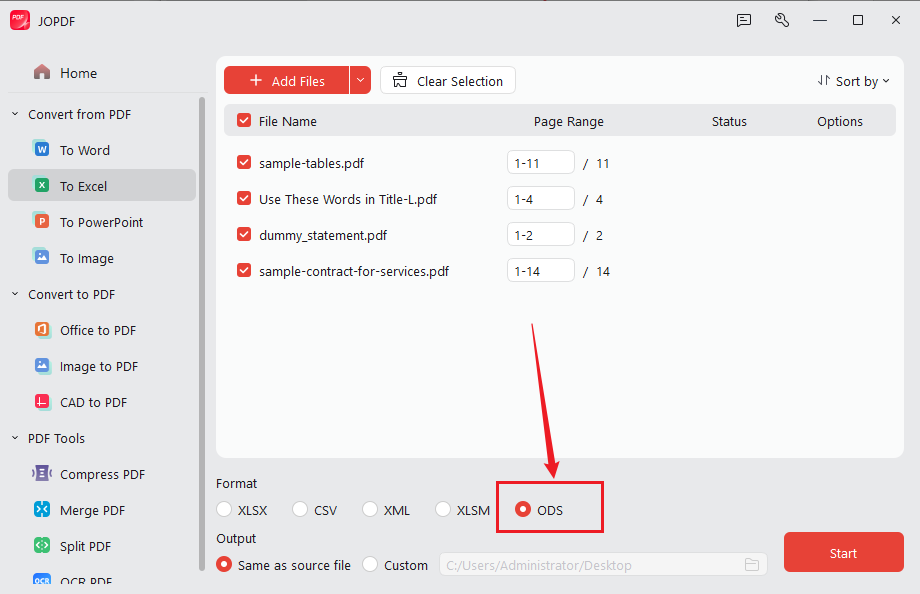Viewport: 920px width, 594px height.
Task: Click the Status column header
Action: 729,122
